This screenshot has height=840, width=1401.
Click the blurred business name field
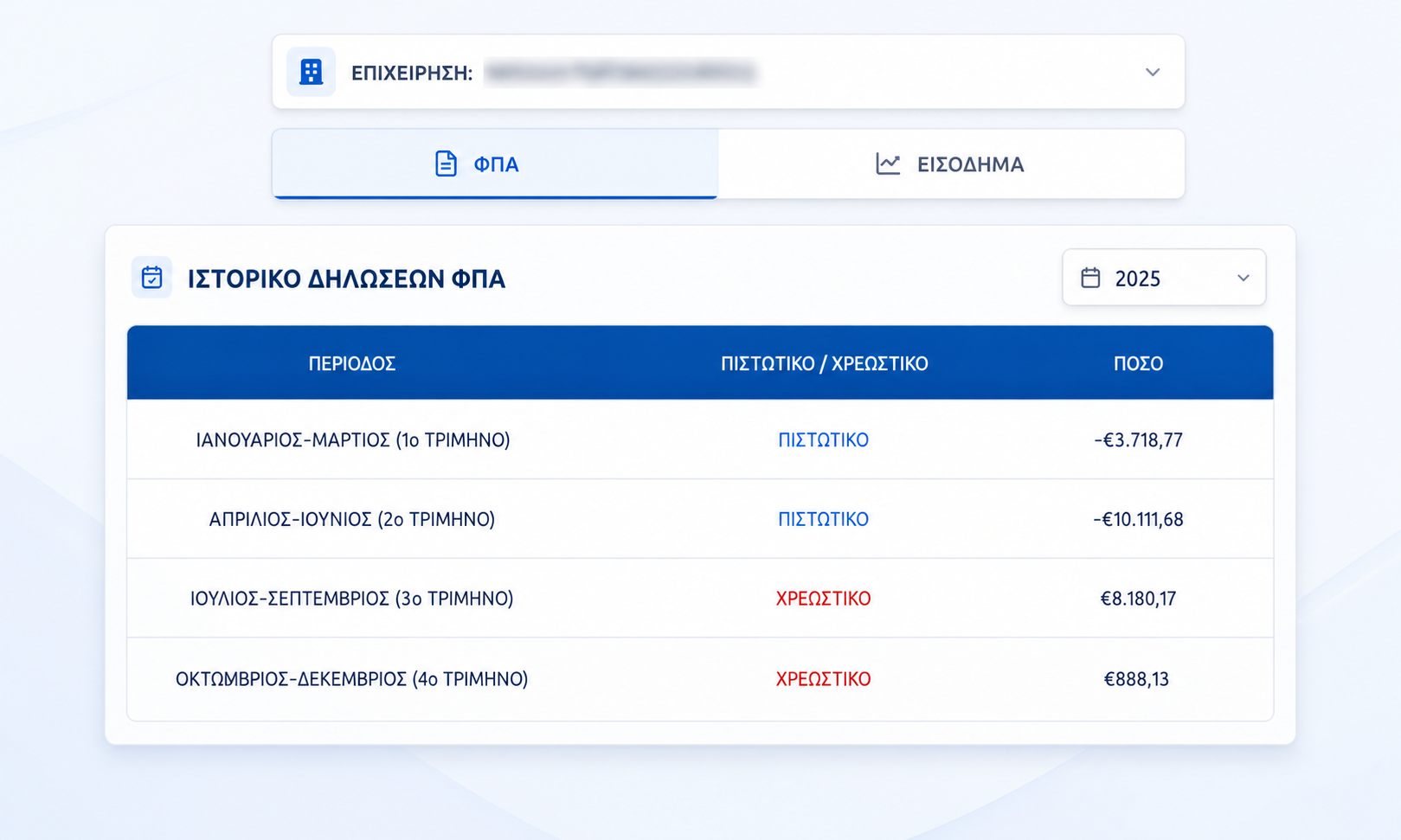click(621, 73)
